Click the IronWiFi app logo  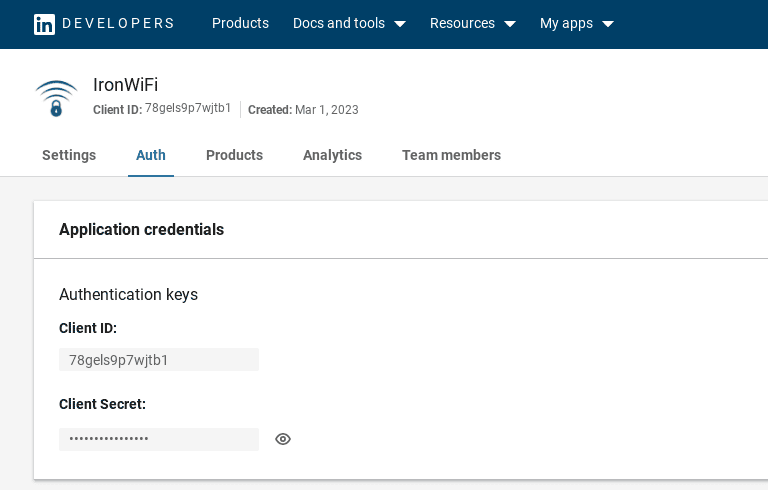[x=56, y=98]
